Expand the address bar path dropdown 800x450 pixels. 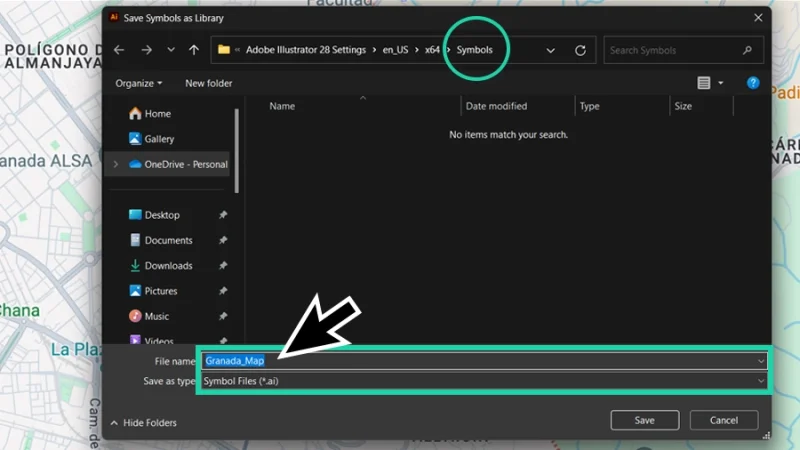coord(551,50)
